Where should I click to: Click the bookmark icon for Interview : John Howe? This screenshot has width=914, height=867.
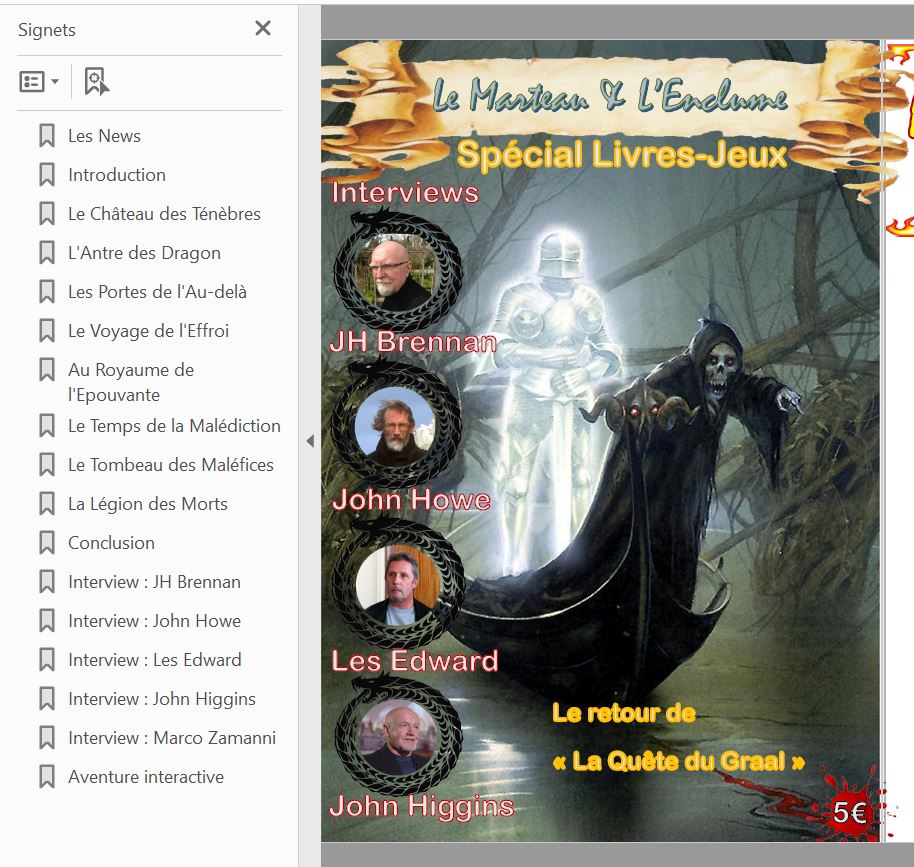point(47,621)
